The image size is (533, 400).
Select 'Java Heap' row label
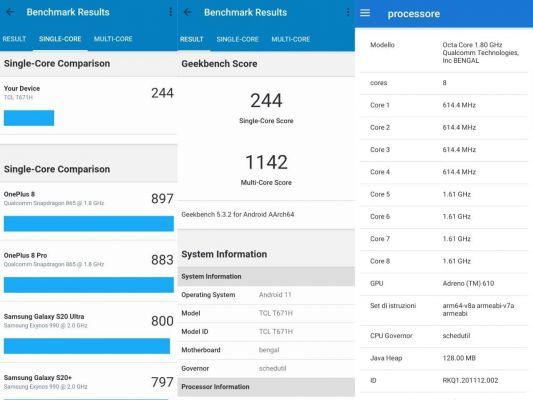point(386,358)
